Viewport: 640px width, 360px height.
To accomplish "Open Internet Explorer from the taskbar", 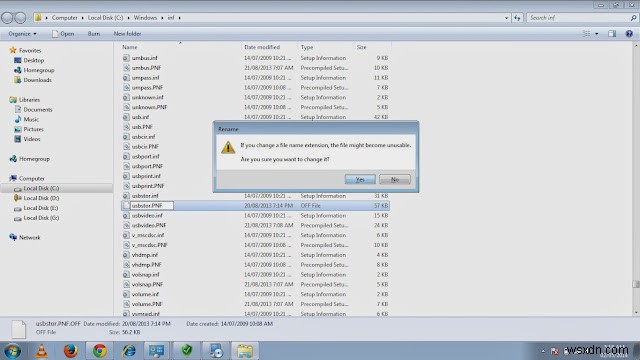I will 128,351.
